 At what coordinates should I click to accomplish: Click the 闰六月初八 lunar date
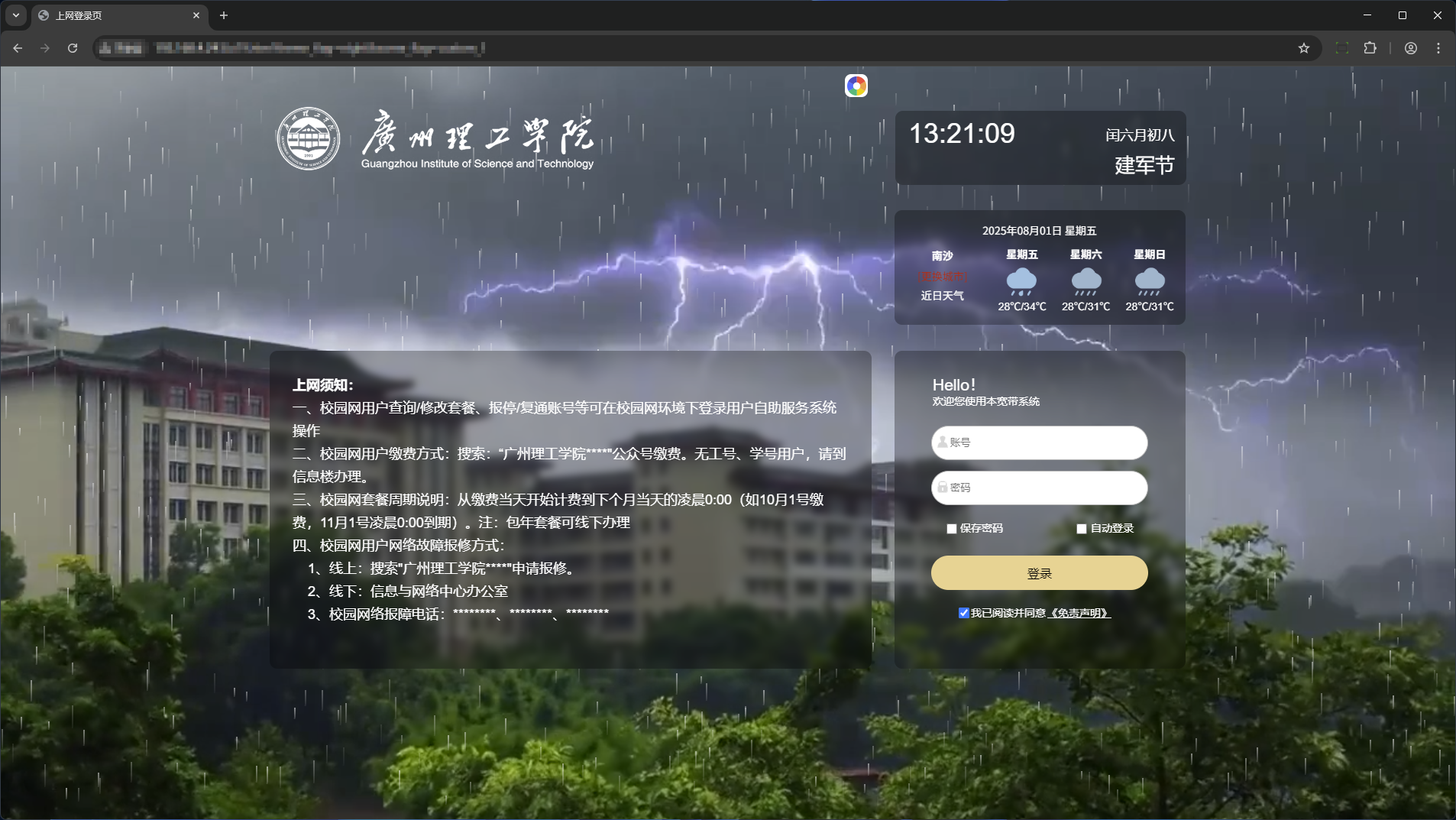tap(1140, 135)
